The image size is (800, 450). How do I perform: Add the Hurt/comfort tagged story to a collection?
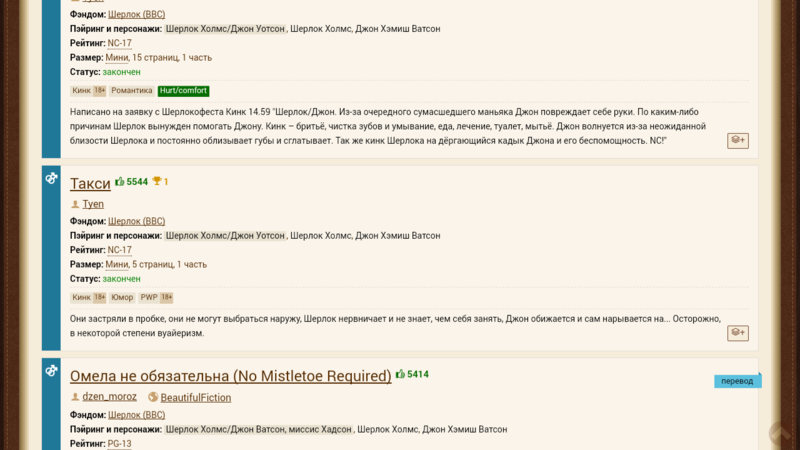click(738, 140)
